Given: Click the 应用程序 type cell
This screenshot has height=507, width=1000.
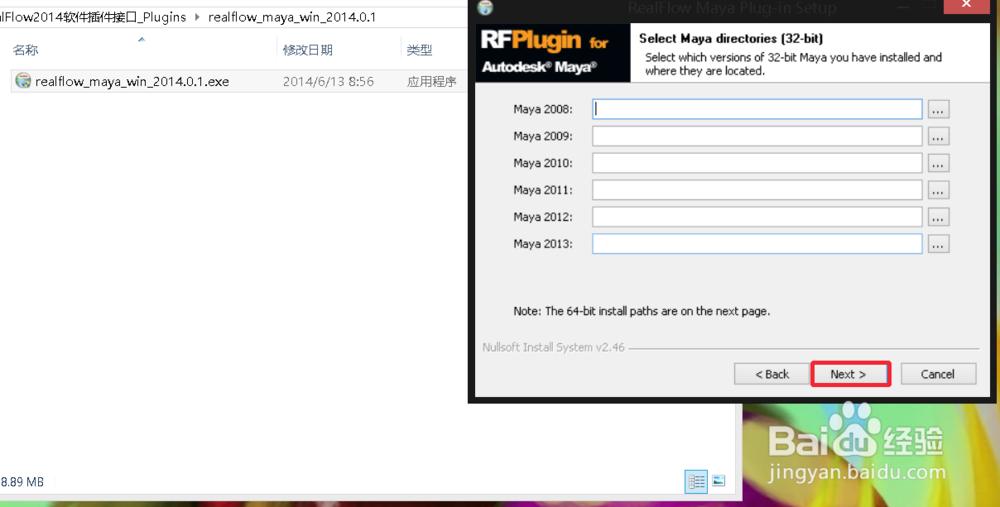Looking at the screenshot, I should click(432, 82).
